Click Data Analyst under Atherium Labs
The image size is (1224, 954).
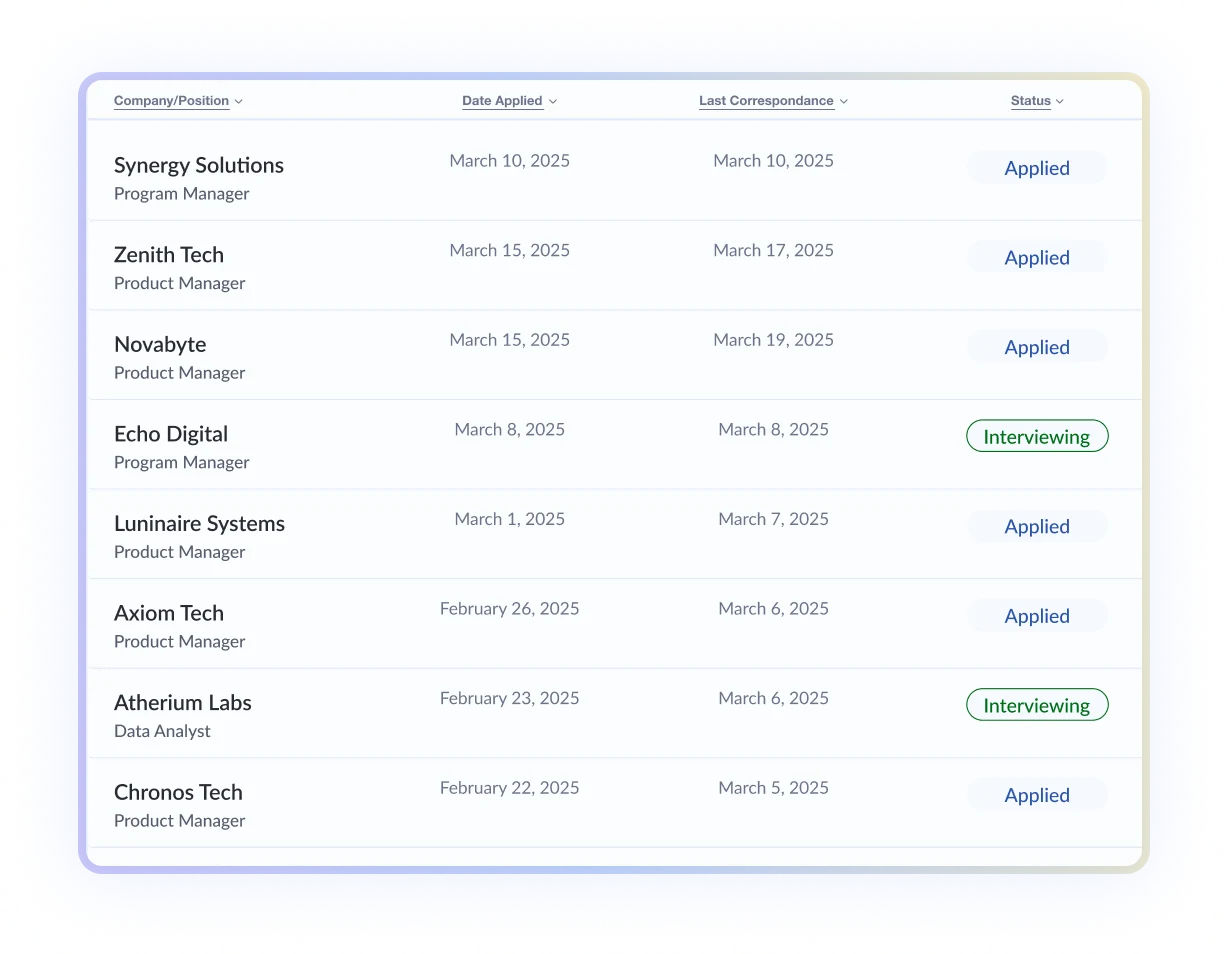point(162,731)
